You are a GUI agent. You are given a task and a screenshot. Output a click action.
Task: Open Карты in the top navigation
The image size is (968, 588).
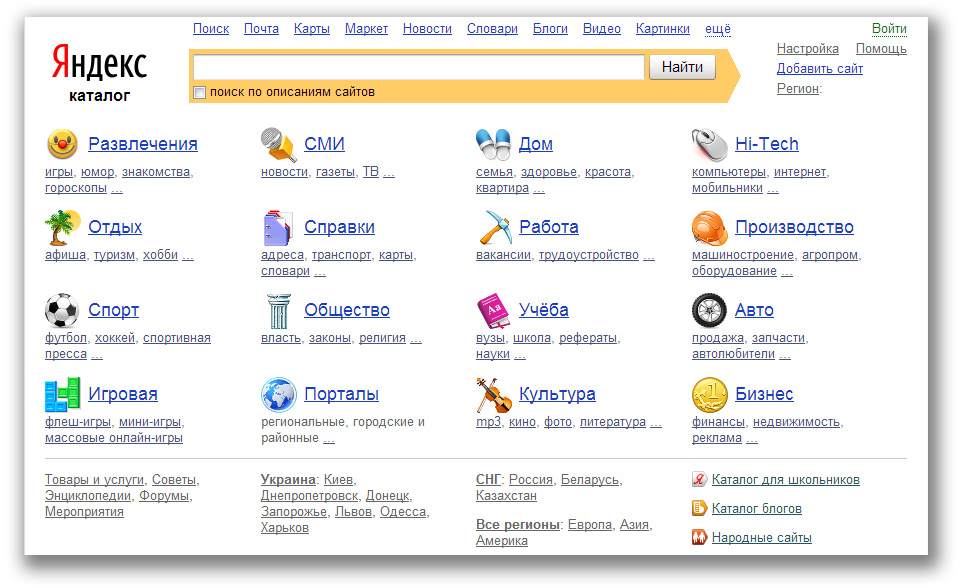(x=312, y=29)
